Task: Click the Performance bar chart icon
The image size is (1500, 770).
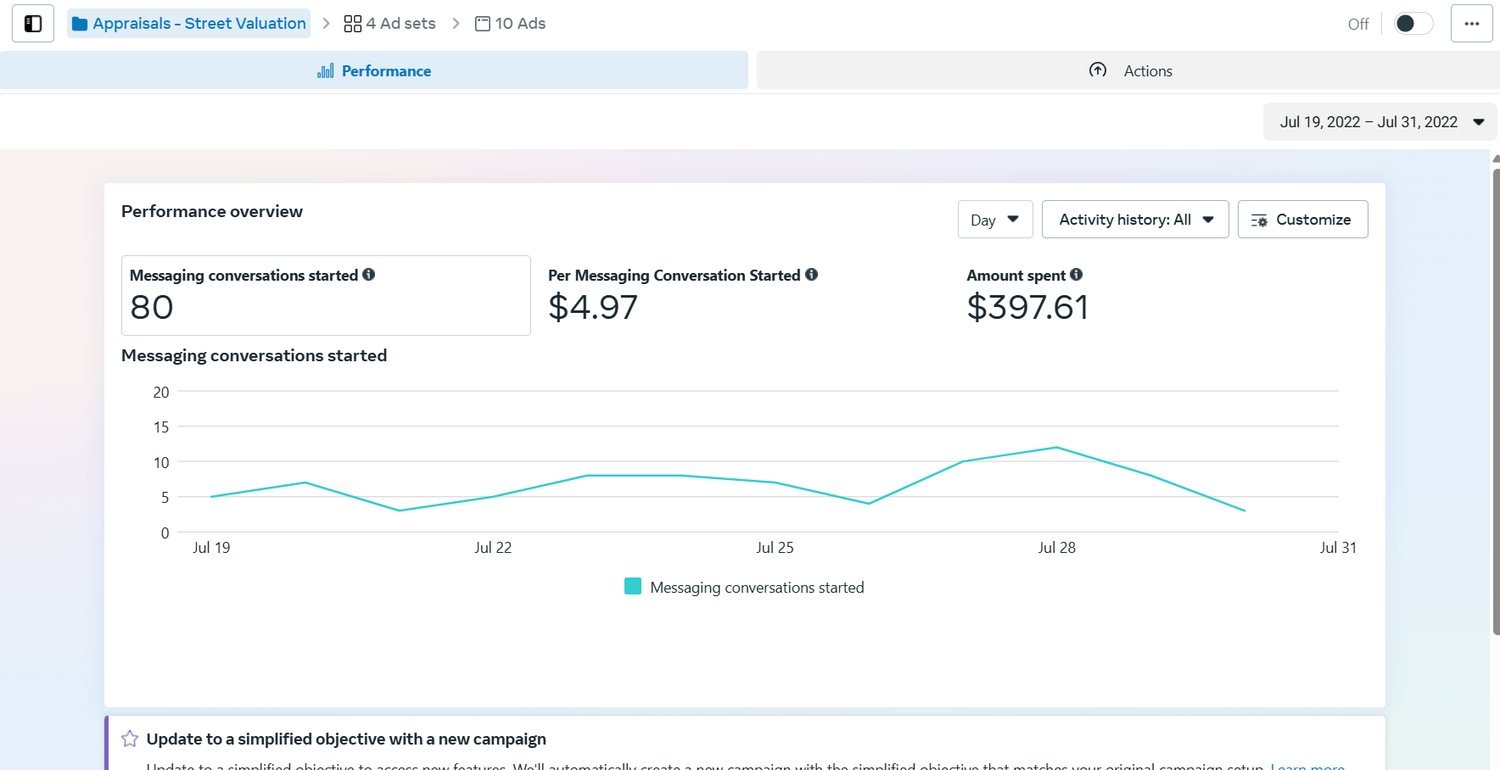Action: point(325,71)
